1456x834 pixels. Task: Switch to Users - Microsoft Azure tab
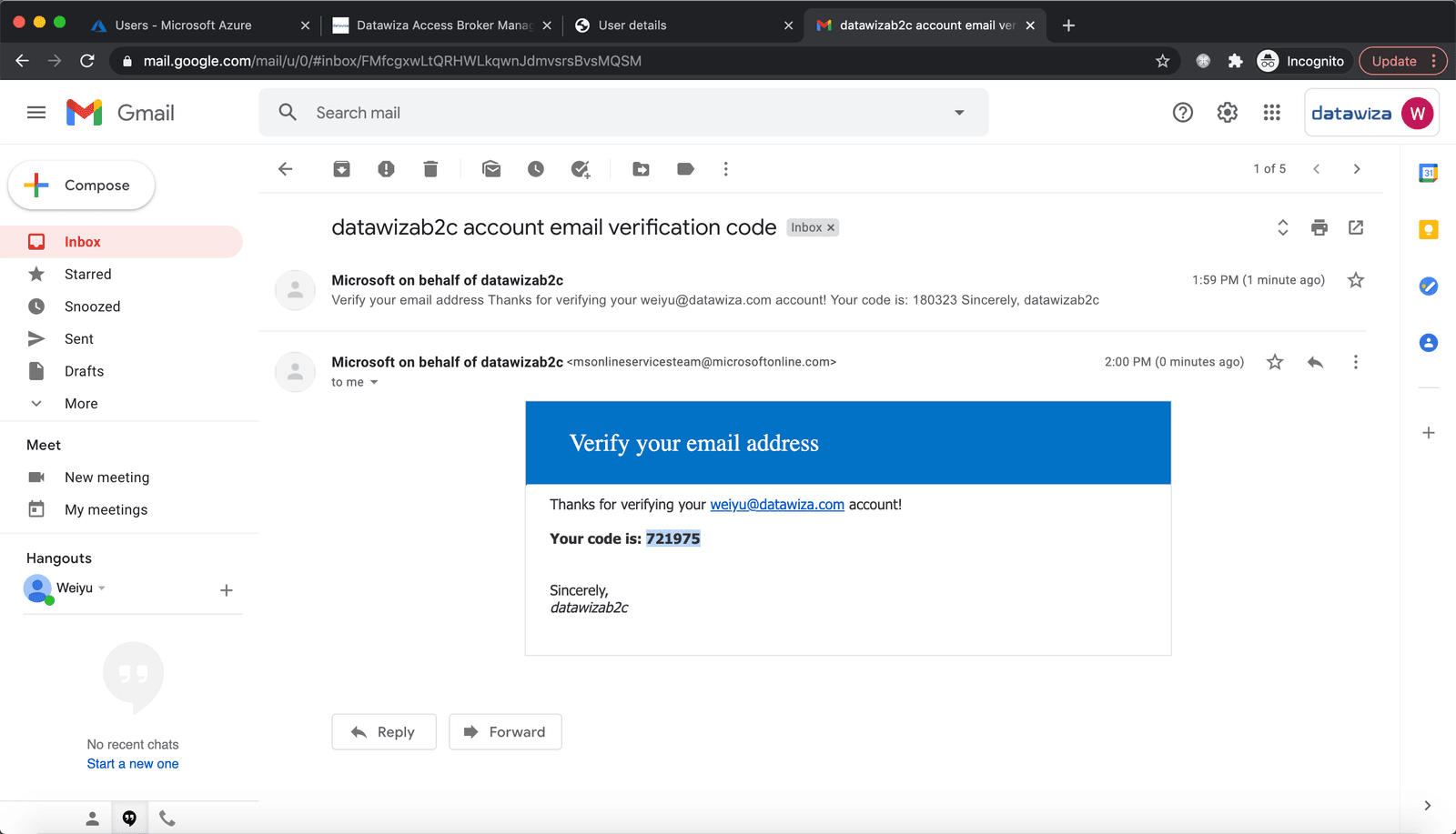(x=199, y=25)
